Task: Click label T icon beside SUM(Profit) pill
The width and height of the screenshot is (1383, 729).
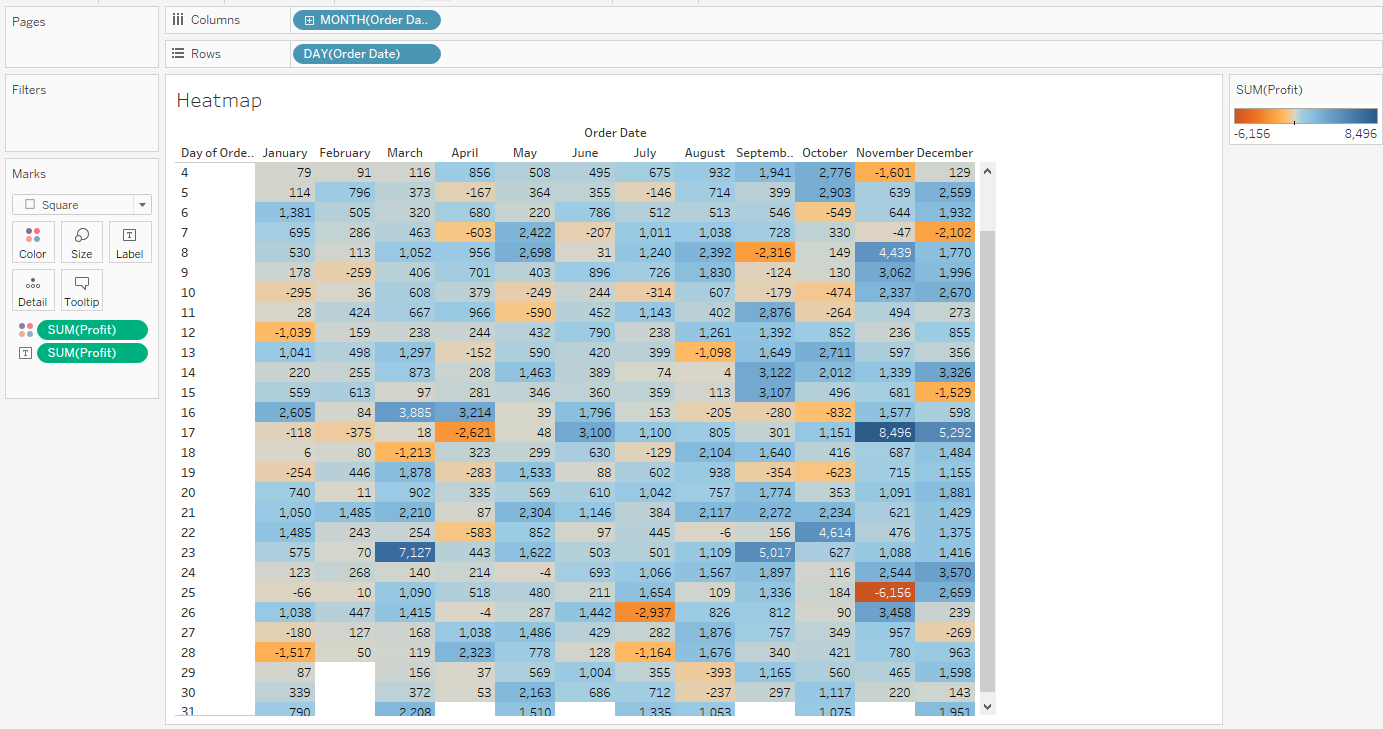Action: [26, 353]
